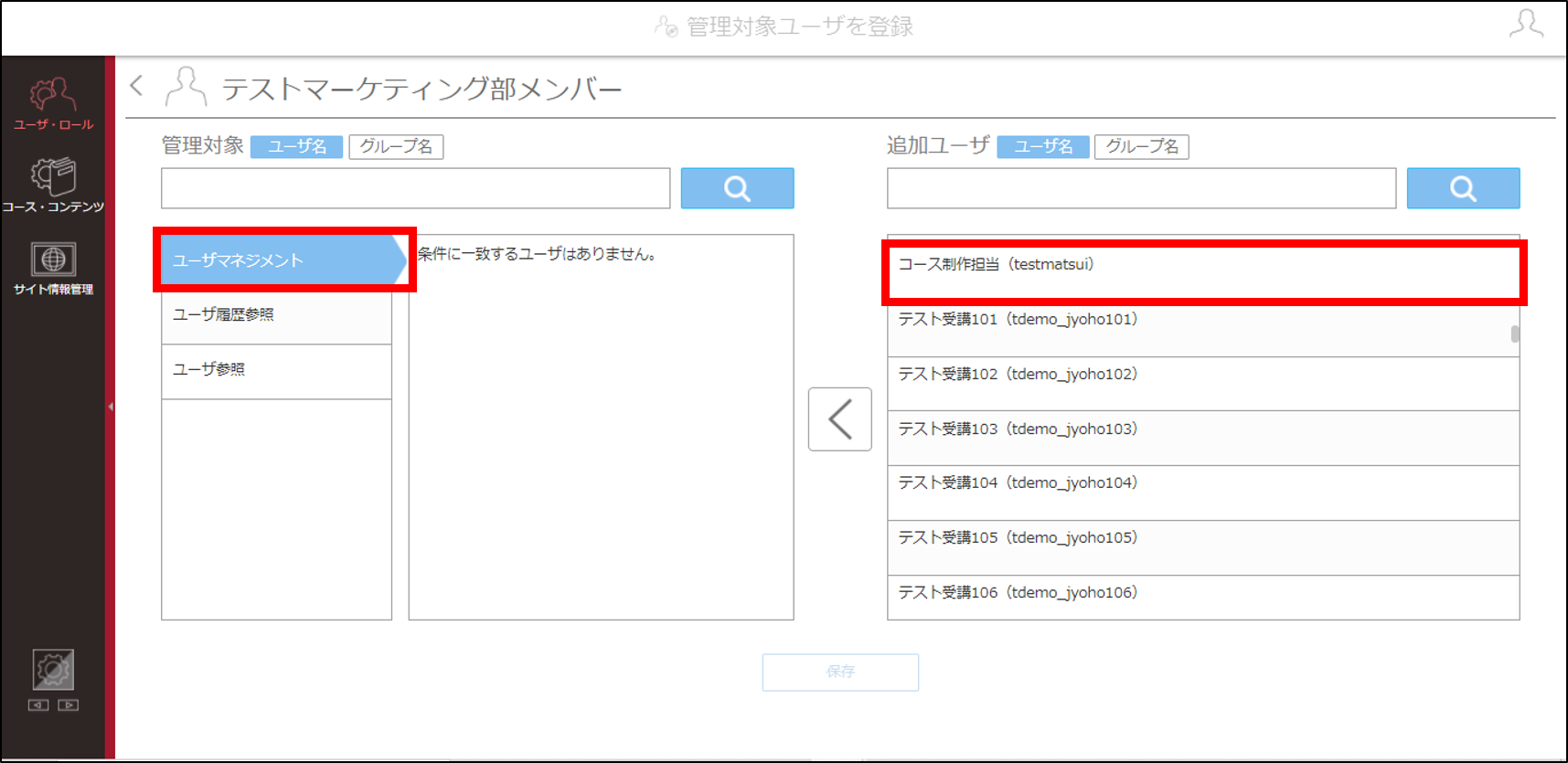The height and width of the screenshot is (763, 1568).
Task: Click the left small arrow button under gear
Action: point(38,705)
